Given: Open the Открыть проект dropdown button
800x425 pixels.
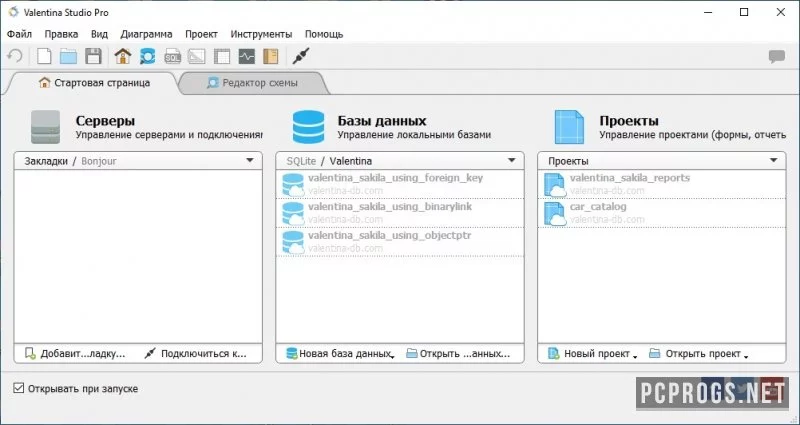Looking at the screenshot, I should click(698, 354).
